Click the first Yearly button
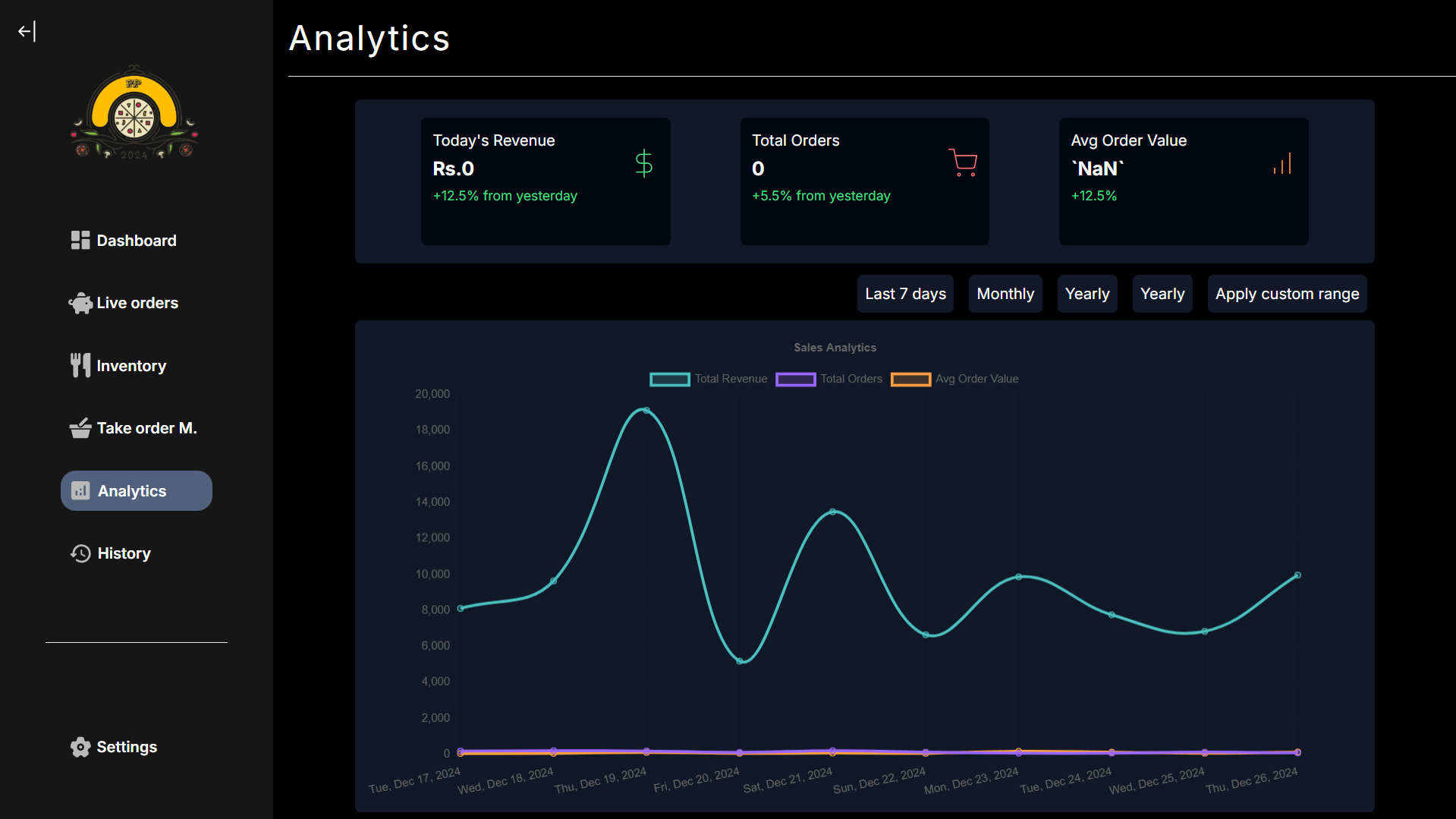 tap(1087, 294)
